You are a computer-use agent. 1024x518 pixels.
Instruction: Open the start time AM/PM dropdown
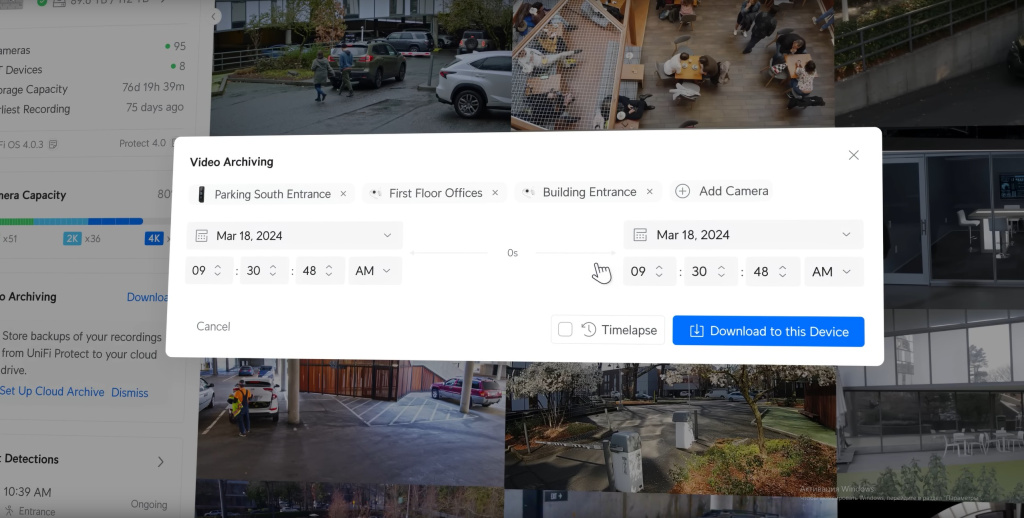click(x=375, y=271)
